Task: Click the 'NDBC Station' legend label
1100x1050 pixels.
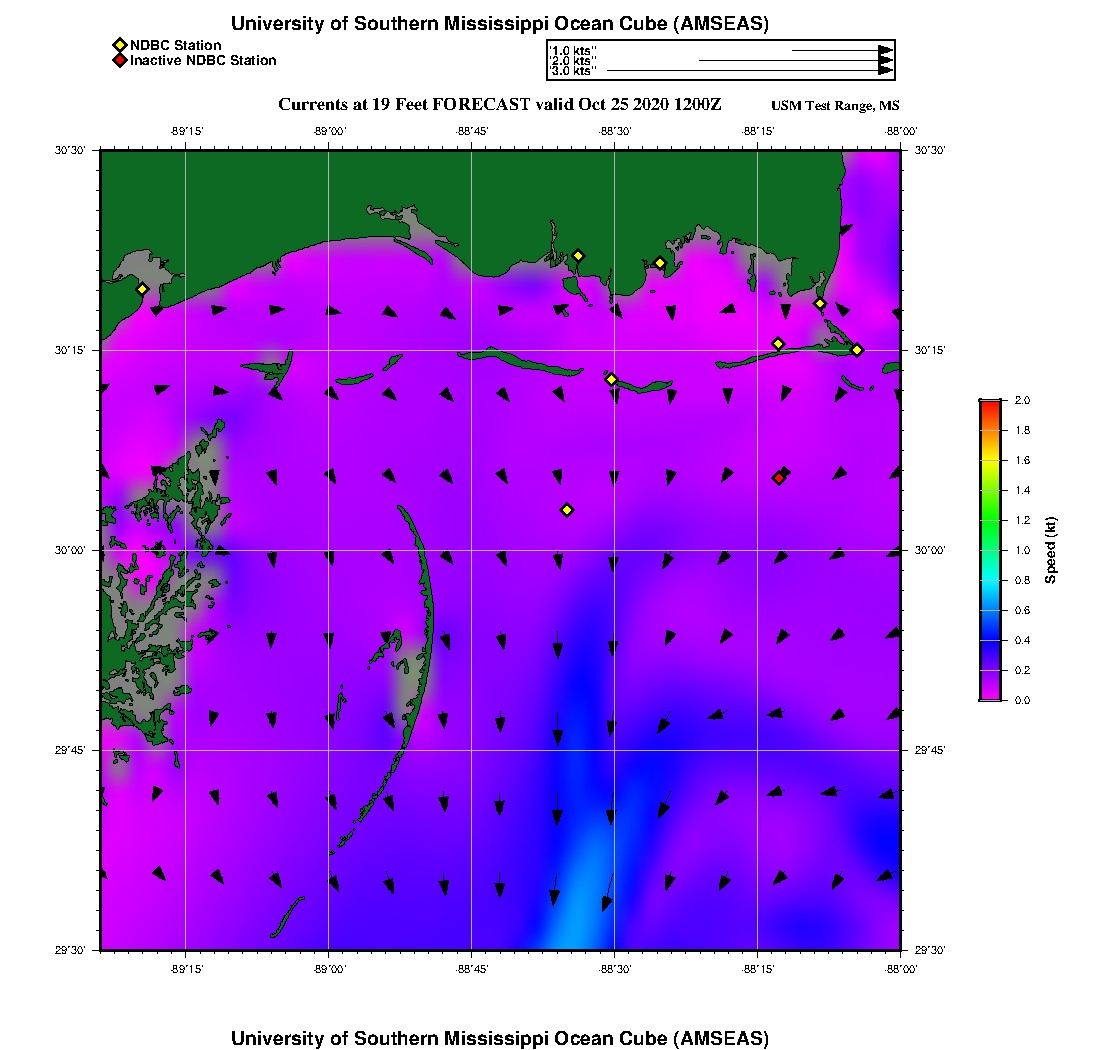Action: pos(176,45)
